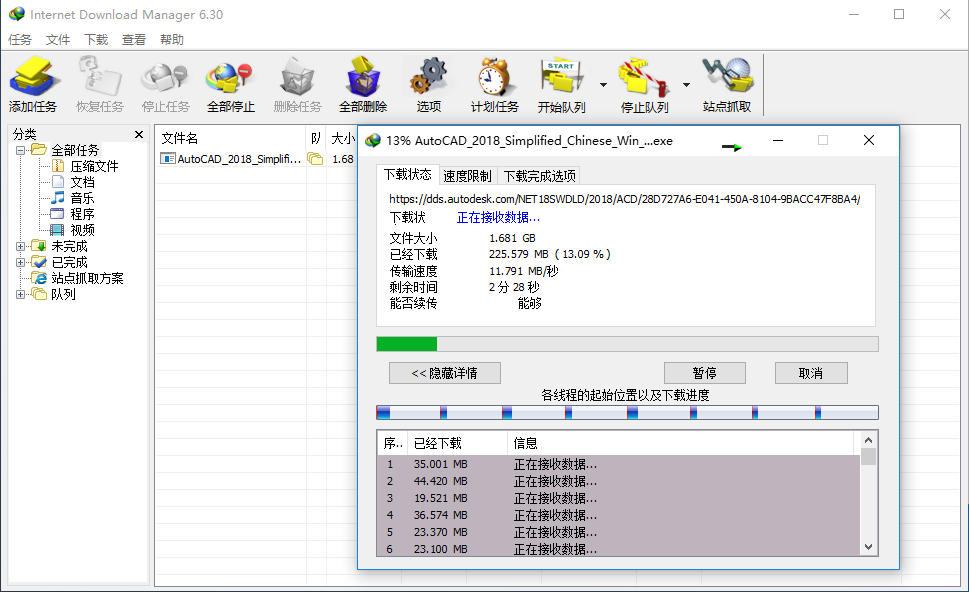Open the 开始队列 dropdown arrow
Image resolution: width=969 pixels, height=592 pixels.
click(x=603, y=85)
